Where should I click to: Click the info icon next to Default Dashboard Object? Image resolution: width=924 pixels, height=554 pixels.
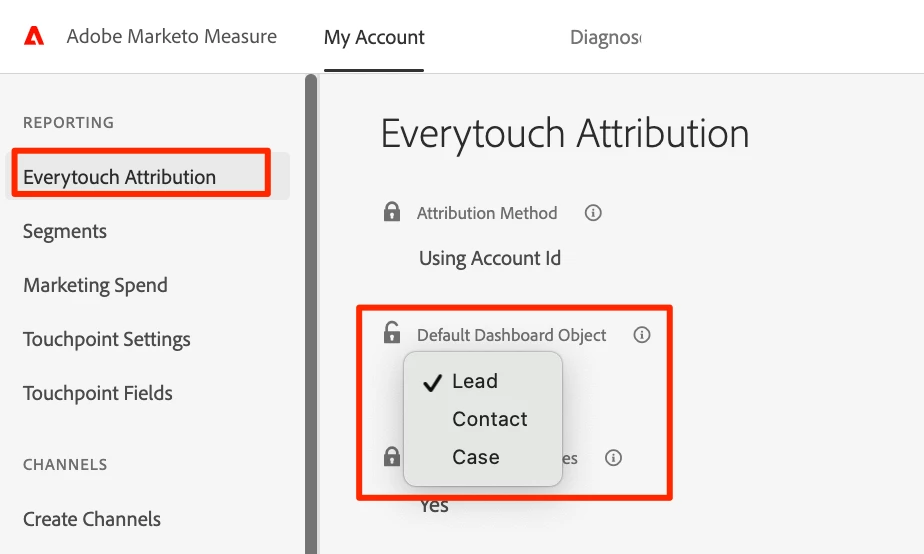coord(642,335)
